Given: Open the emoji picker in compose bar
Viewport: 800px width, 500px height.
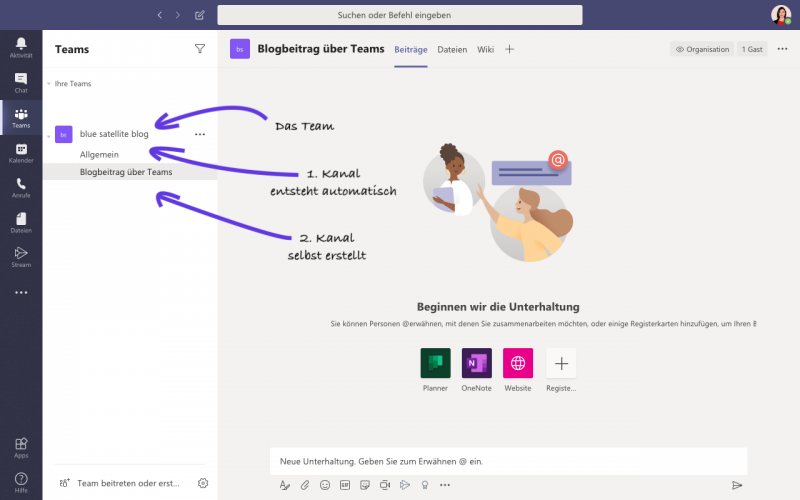Looking at the screenshot, I should 325,485.
